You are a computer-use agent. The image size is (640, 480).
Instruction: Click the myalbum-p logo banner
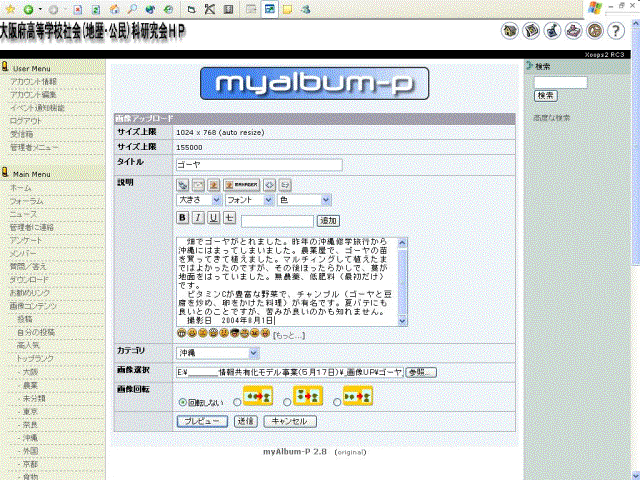[x=314, y=84]
